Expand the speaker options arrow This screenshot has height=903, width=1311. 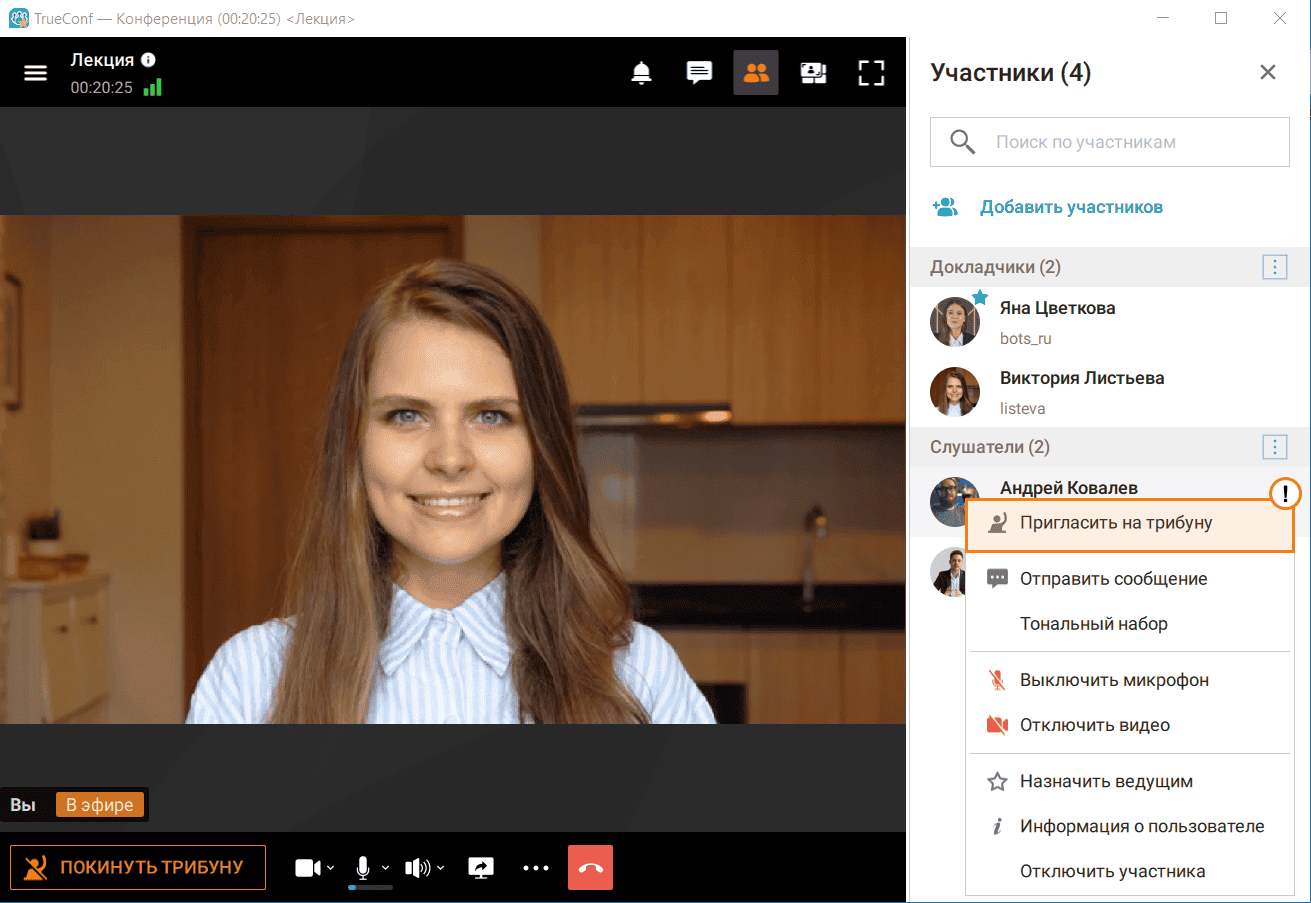tap(441, 868)
